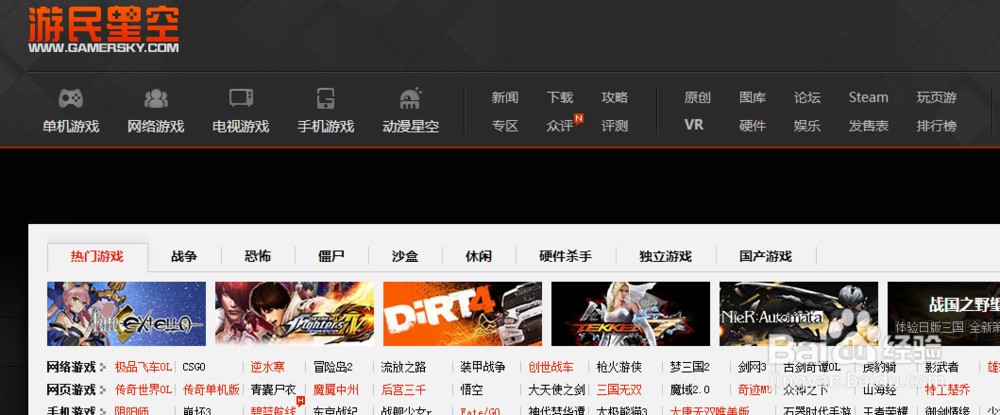Image resolution: width=1000 pixels, height=415 pixels.
Task: Click the 传奇世界OL link
Action: tap(143, 390)
